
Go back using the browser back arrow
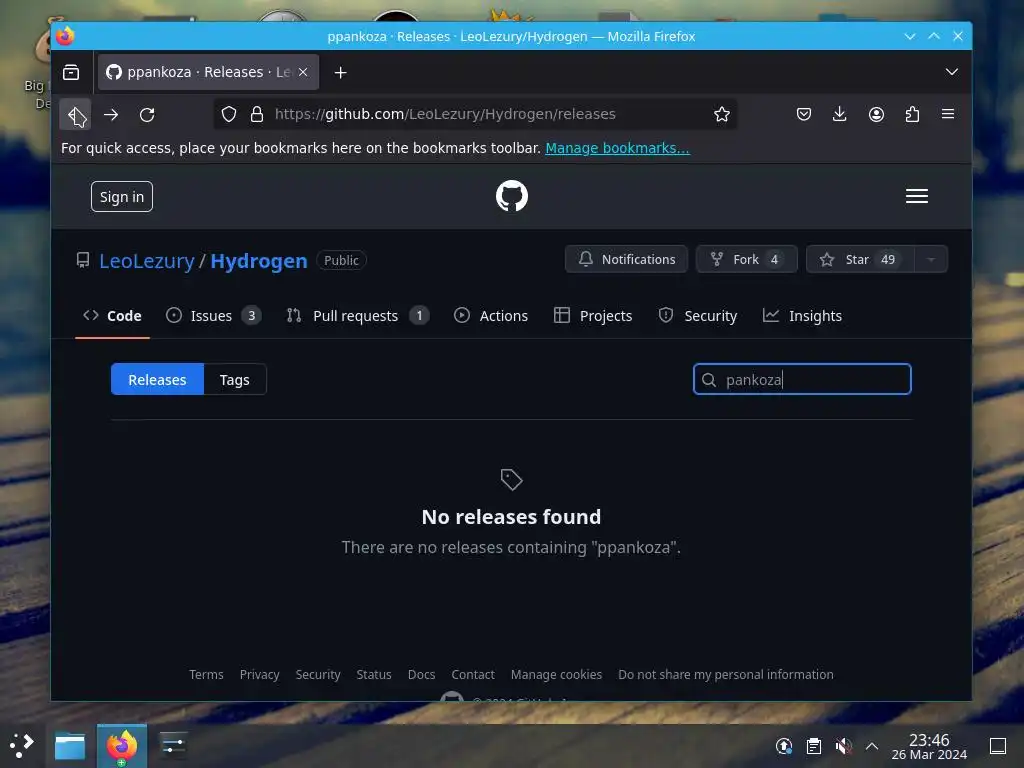76,115
